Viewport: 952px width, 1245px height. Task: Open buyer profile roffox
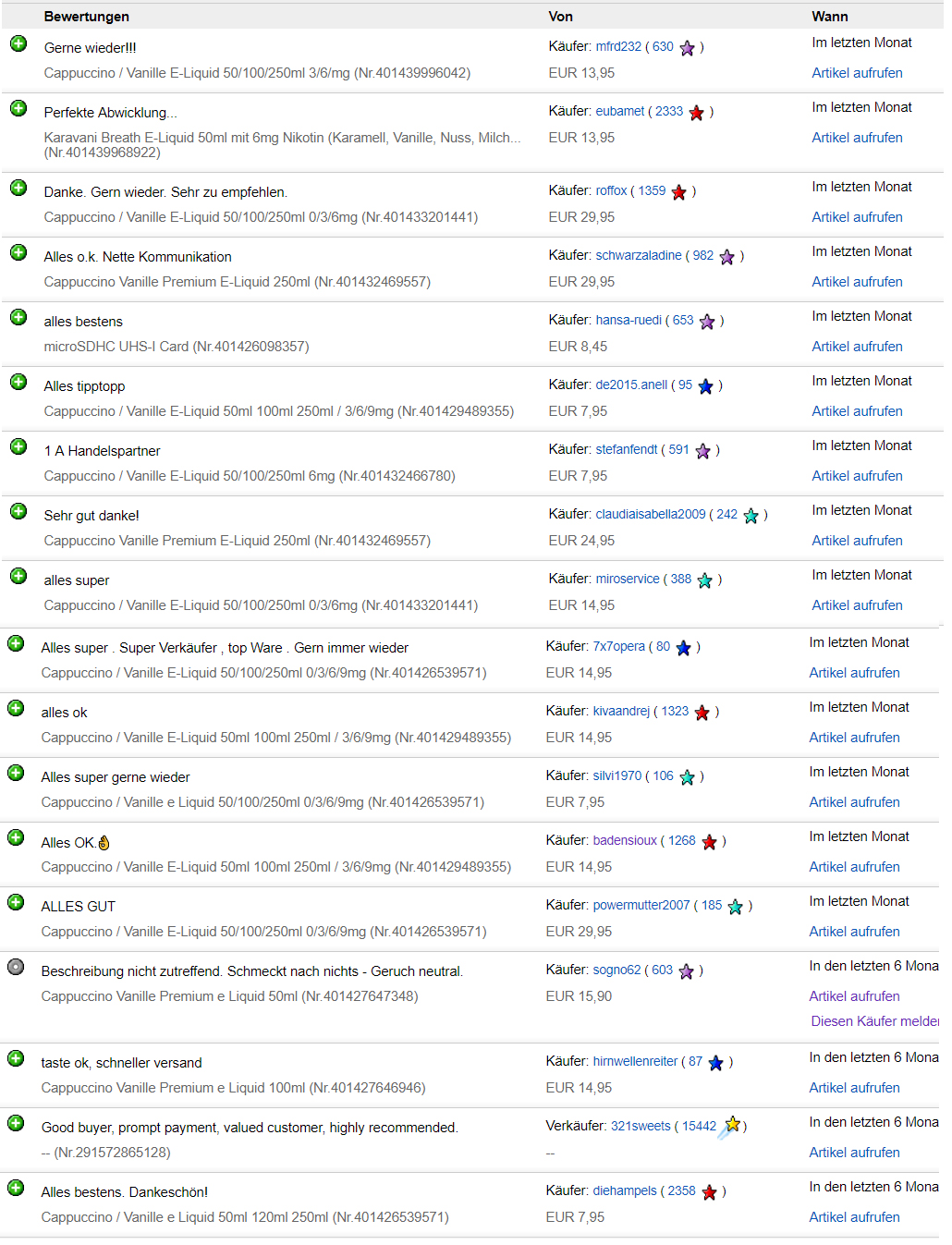611,190
